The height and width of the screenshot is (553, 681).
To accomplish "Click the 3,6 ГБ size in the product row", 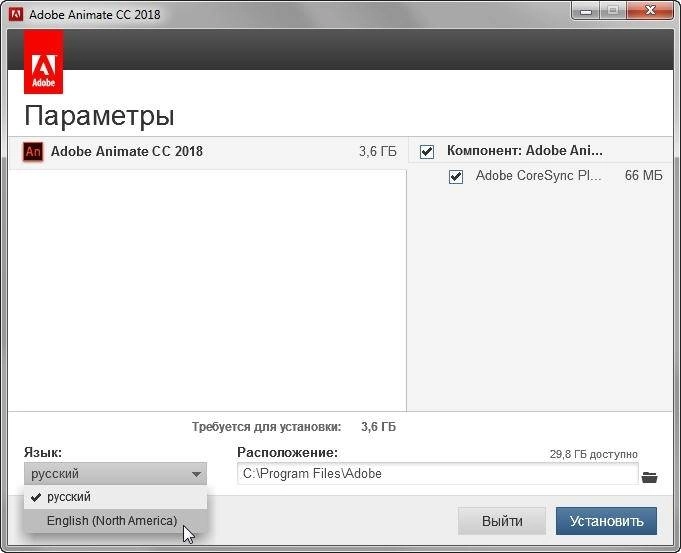I will click(377, 151).
